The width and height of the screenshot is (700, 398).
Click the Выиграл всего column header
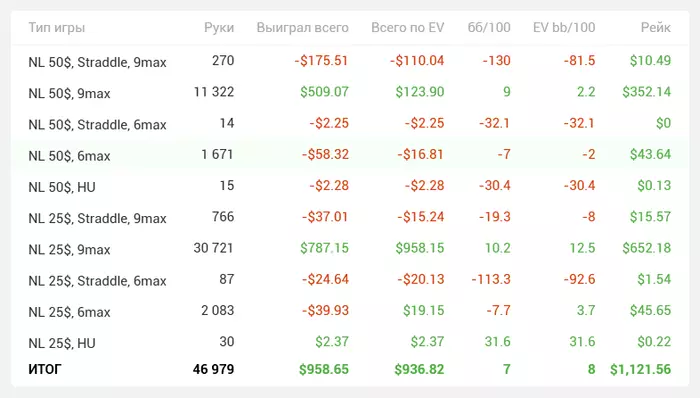click(302, 28)
